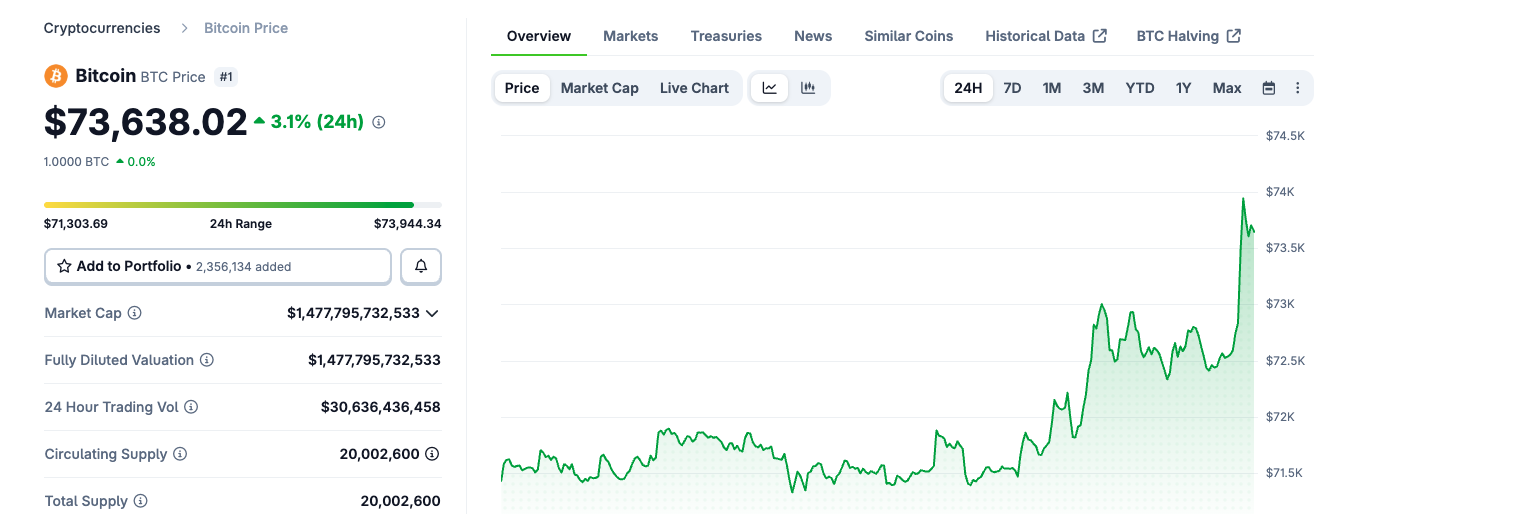The height and width of the screenshot is (514, 1525).
Task: Select the Live Chart toggle
Action: pyautogui.click(x=694, y=88)
